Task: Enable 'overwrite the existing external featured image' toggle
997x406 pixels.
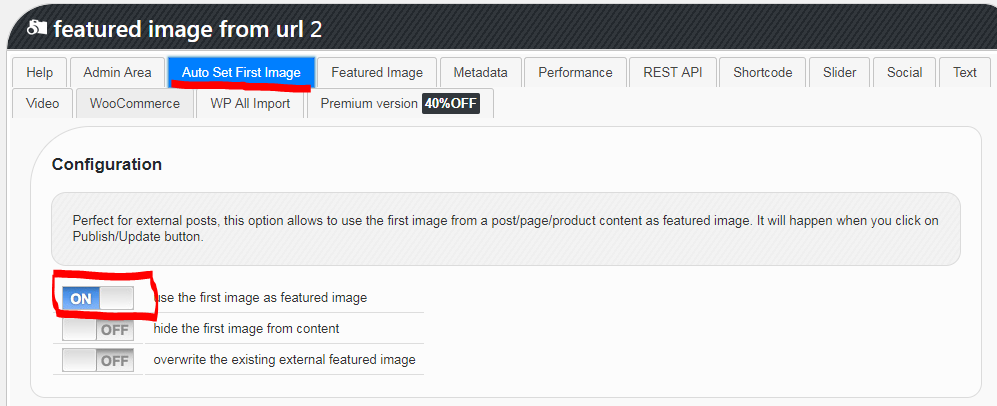Action: (x=98, y=360)
